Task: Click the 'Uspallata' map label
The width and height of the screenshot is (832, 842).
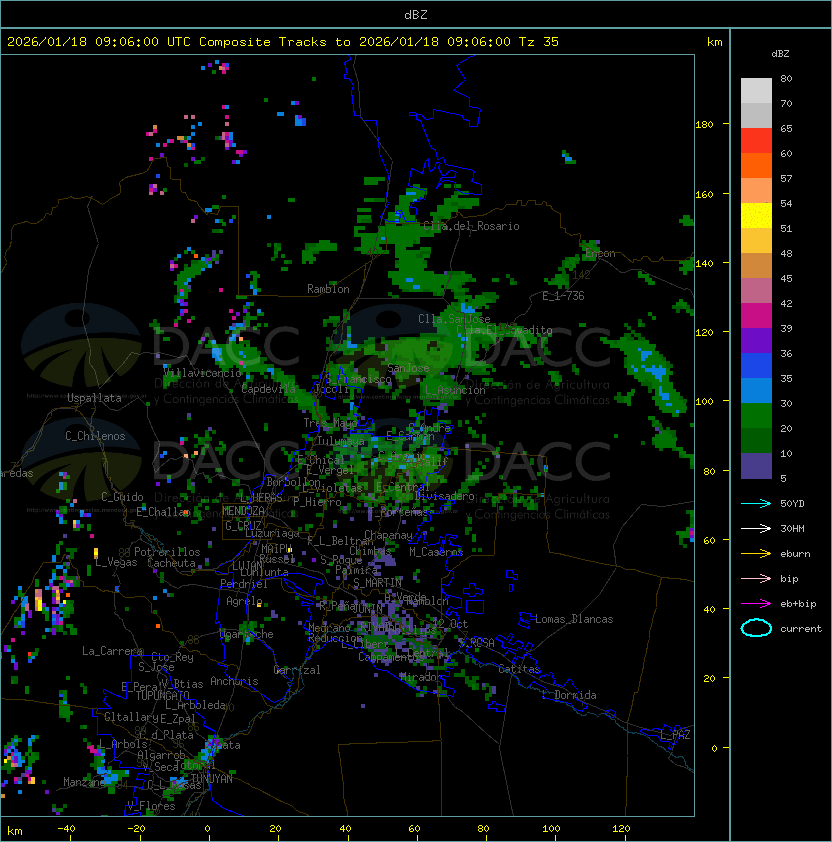Action: [94, 398]
